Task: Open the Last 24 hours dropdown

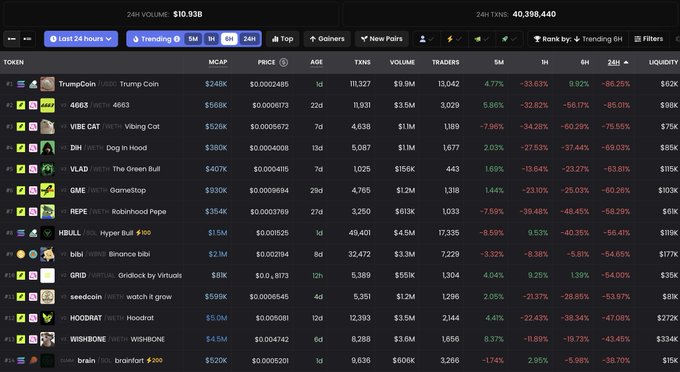Action: (x=81, y=39)
